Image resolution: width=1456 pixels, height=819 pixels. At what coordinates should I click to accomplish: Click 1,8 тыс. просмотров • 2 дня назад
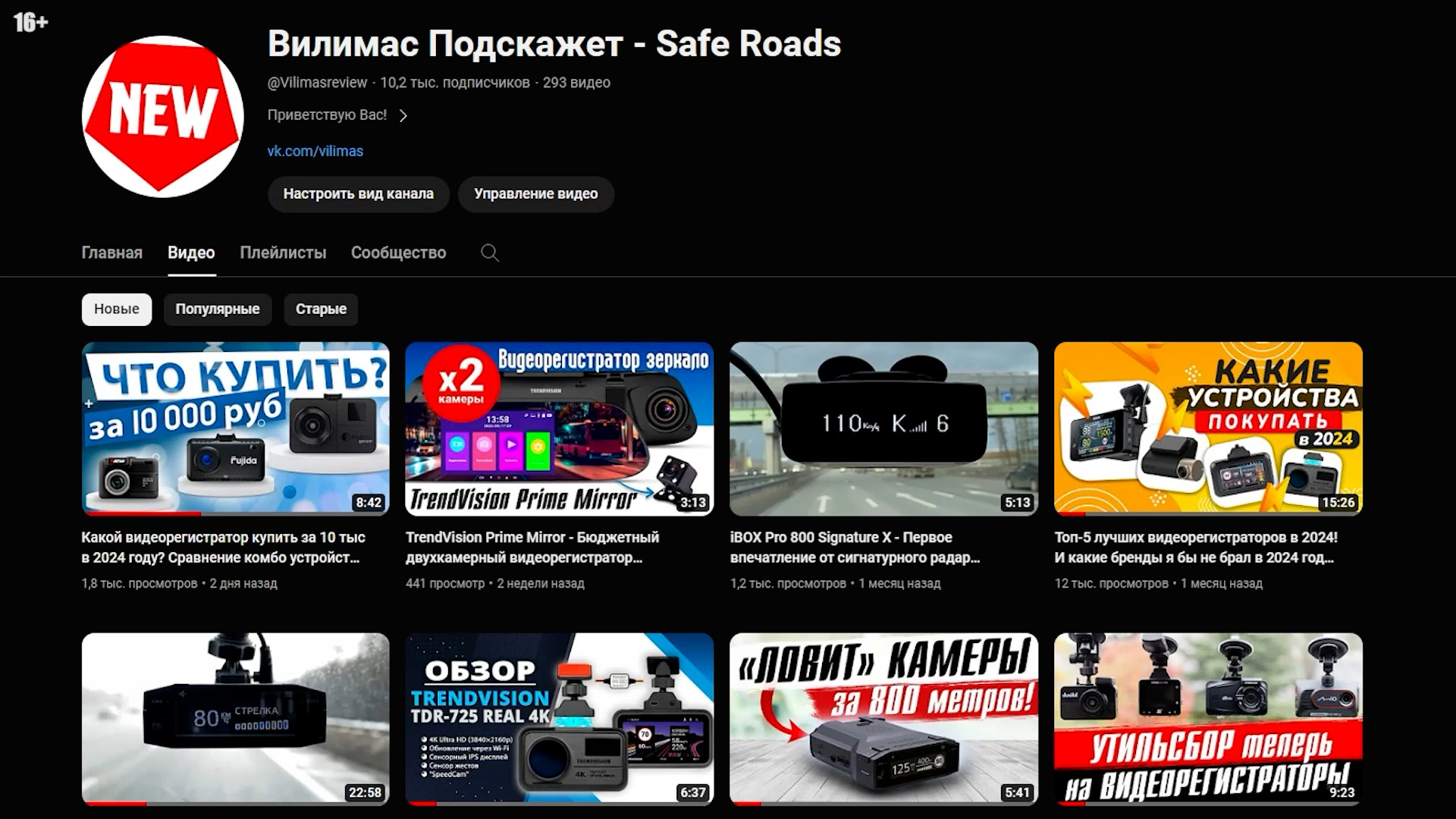click(179, 583)
